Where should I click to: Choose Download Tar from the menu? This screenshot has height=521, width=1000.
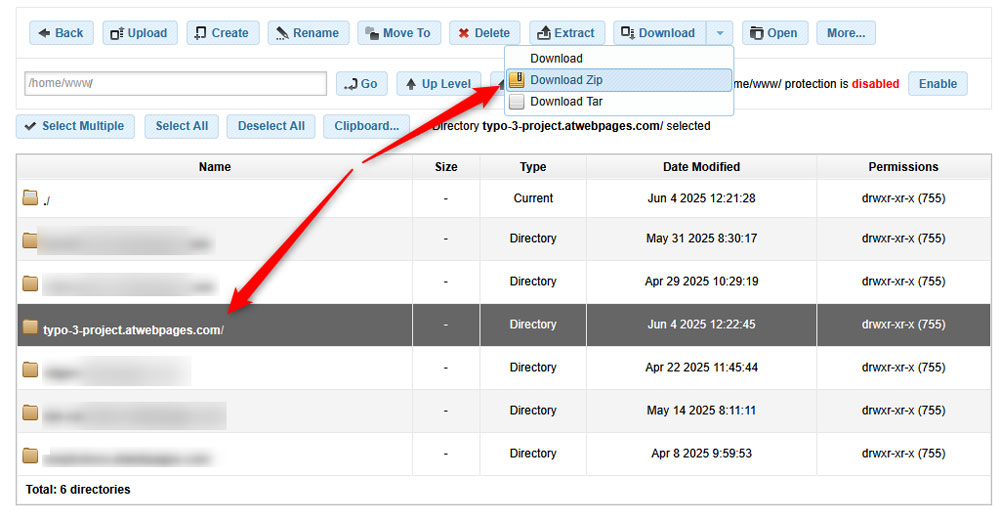[566, 101]
